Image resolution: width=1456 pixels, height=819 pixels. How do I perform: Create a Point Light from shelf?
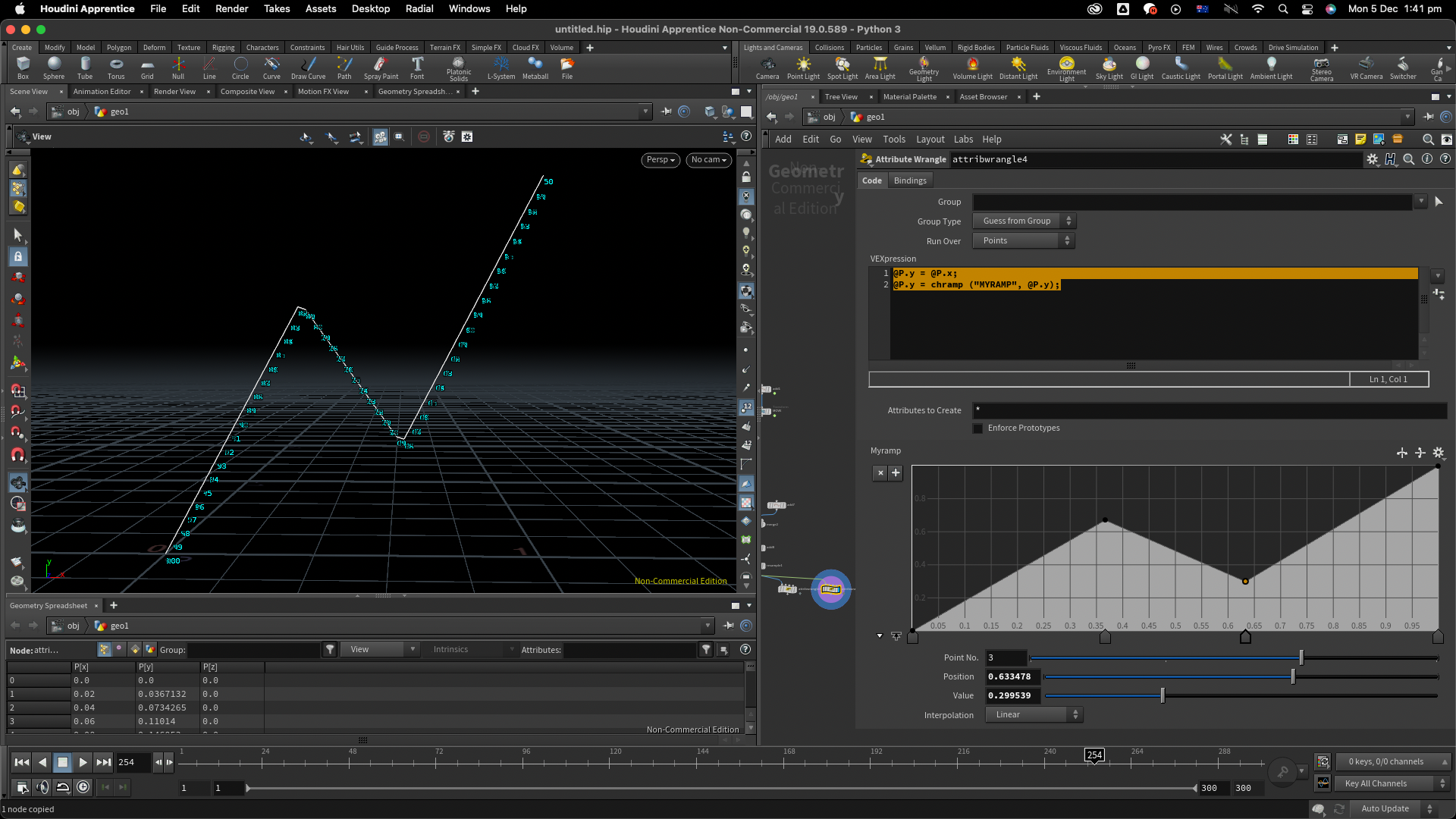point(803,67)
